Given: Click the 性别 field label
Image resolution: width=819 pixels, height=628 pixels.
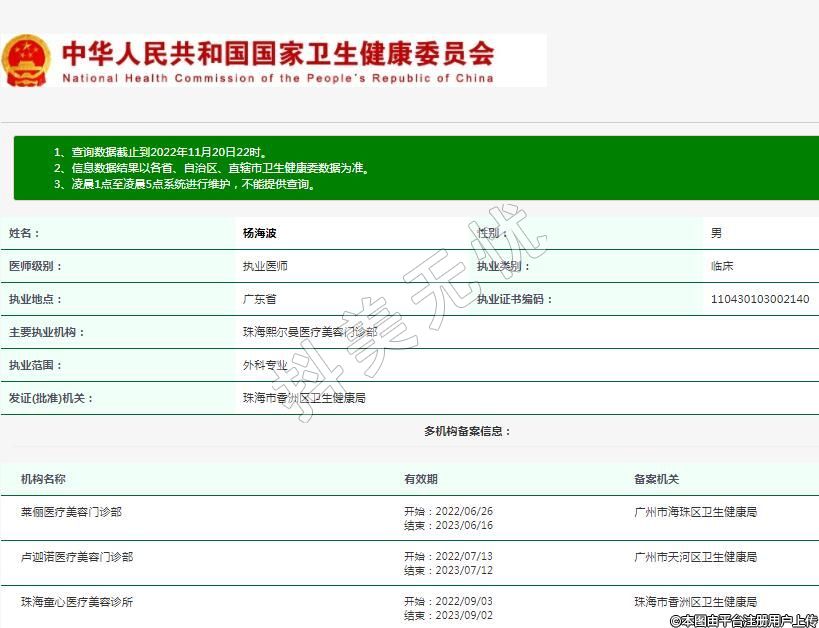Looking at the screenshot, I should tap(493, 233).
